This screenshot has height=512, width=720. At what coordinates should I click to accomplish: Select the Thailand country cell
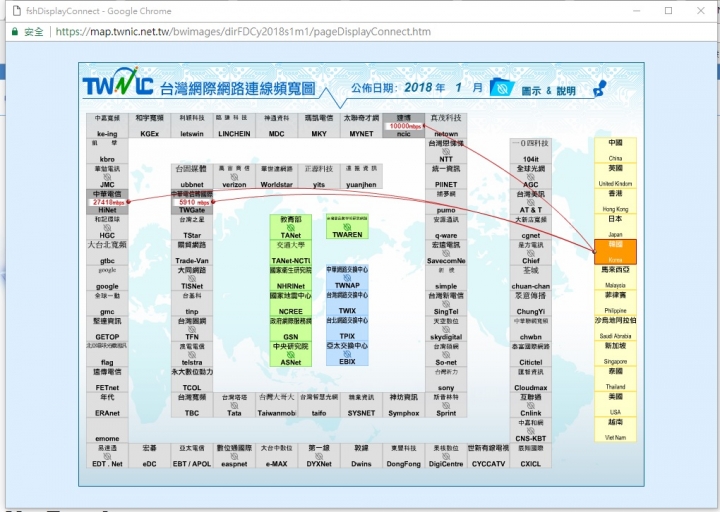(615, 379)
